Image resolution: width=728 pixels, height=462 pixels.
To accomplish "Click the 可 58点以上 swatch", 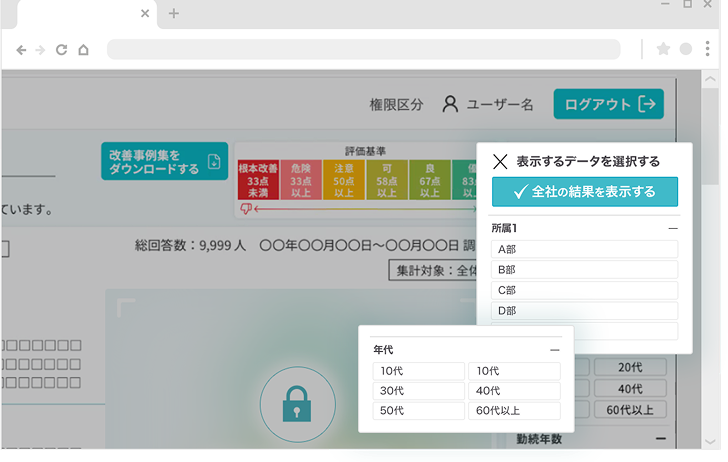I will 387,180.
